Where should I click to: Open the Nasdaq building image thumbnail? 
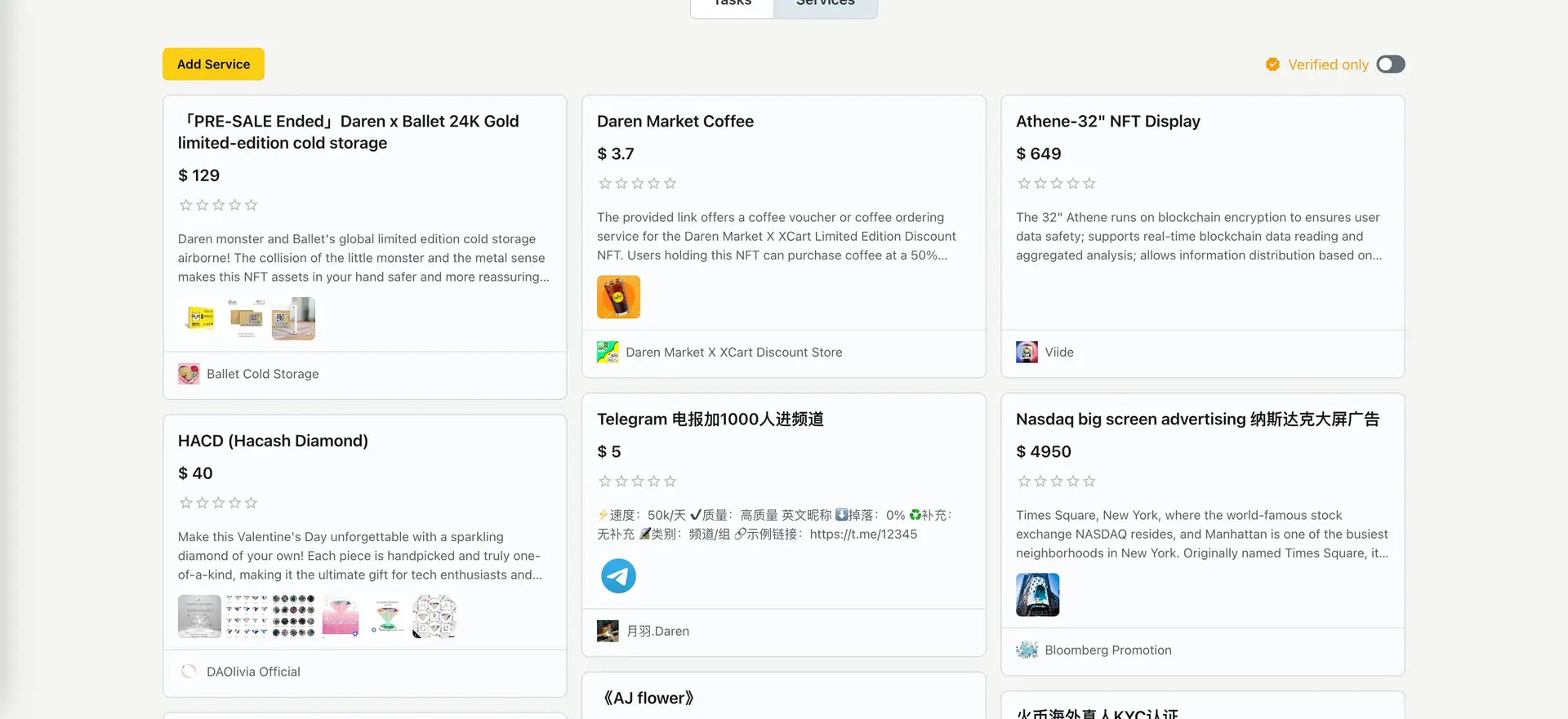pos(1037,595)
